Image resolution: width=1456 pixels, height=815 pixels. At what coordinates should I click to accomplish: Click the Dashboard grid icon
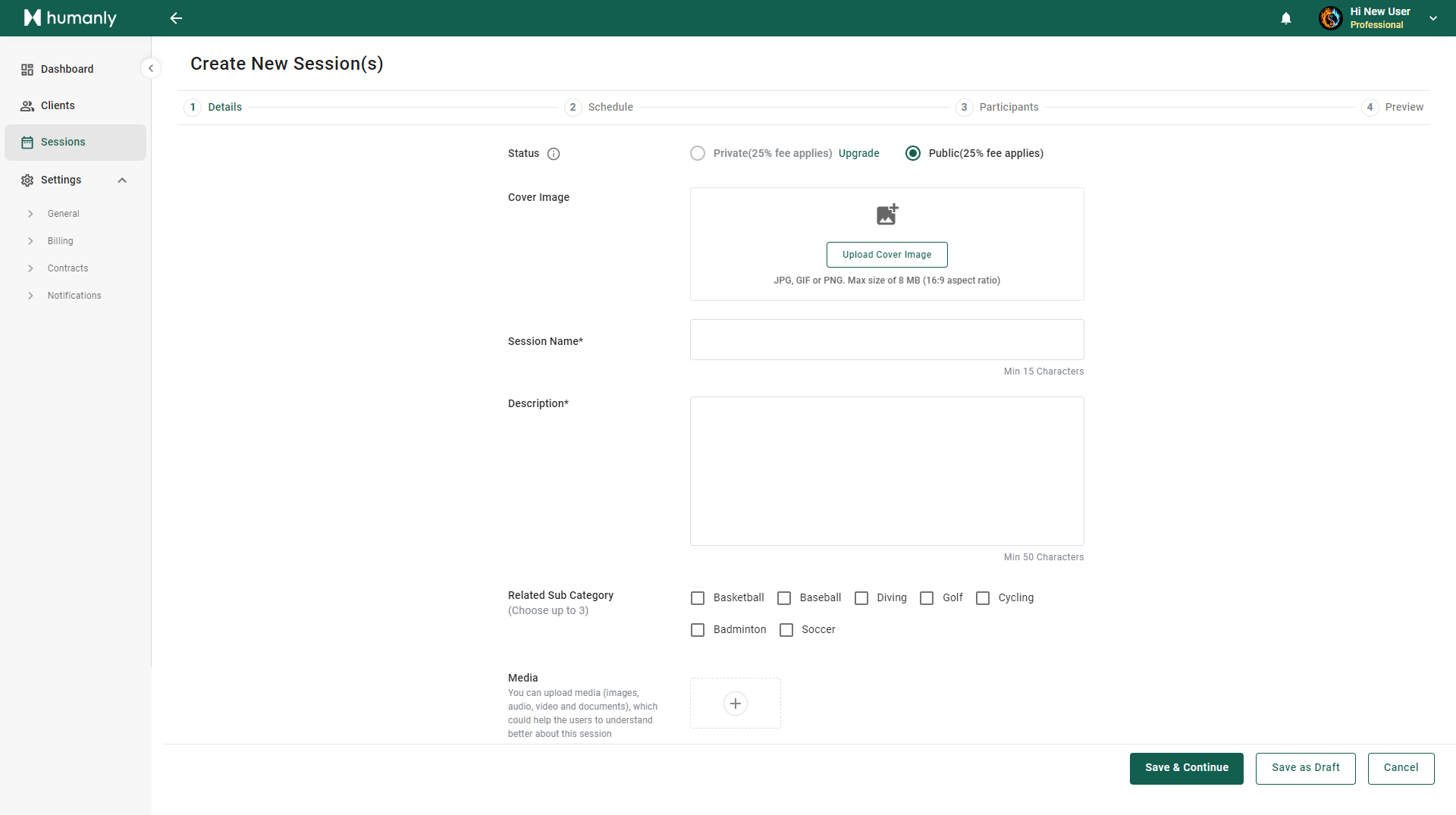[27, 70]
